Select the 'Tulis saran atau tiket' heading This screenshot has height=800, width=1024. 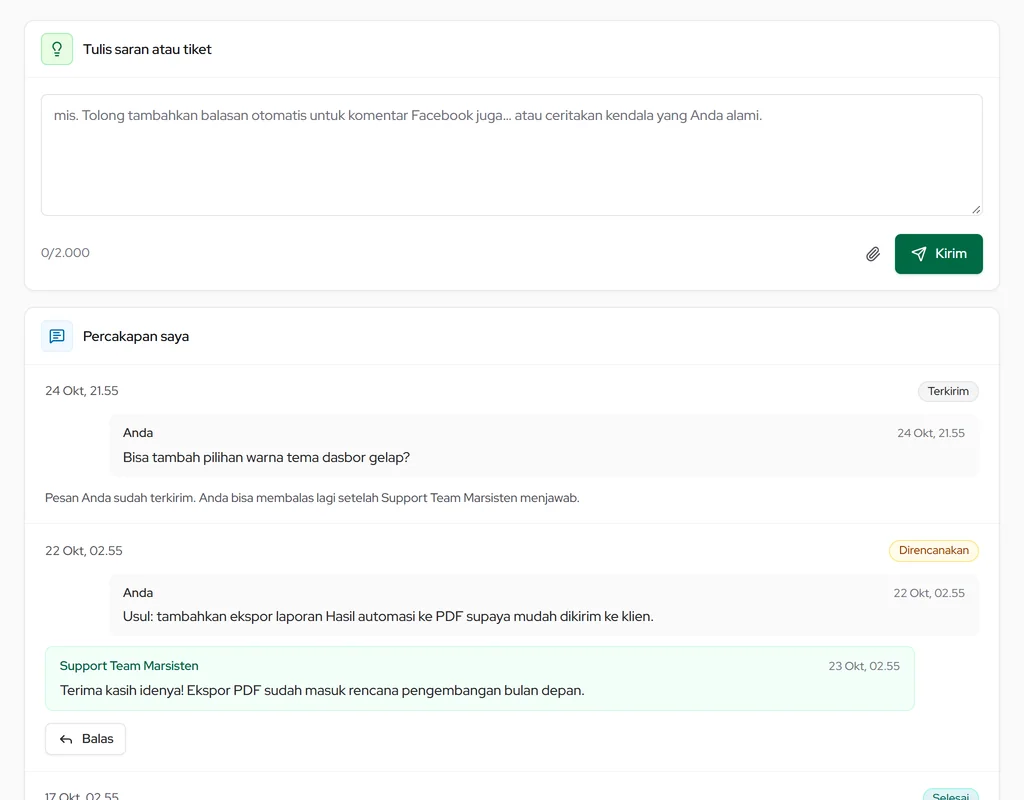(147, 50)
